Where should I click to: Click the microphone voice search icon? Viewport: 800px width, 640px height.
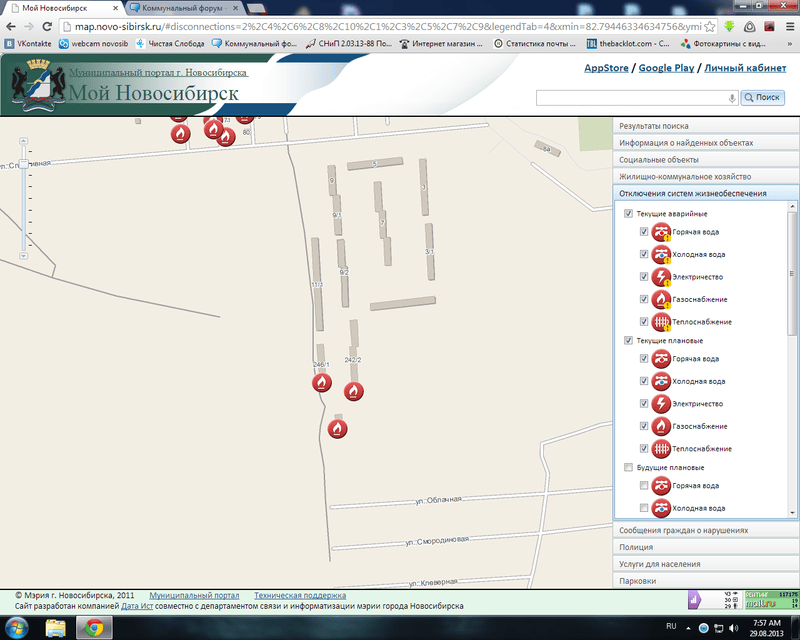pyautogui.click(x=732, y=98)
